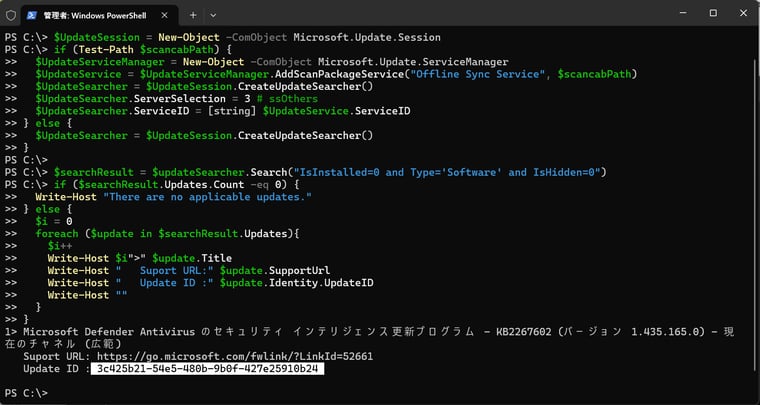
Task: Click the $i++ line
Action: pos(60,246)
